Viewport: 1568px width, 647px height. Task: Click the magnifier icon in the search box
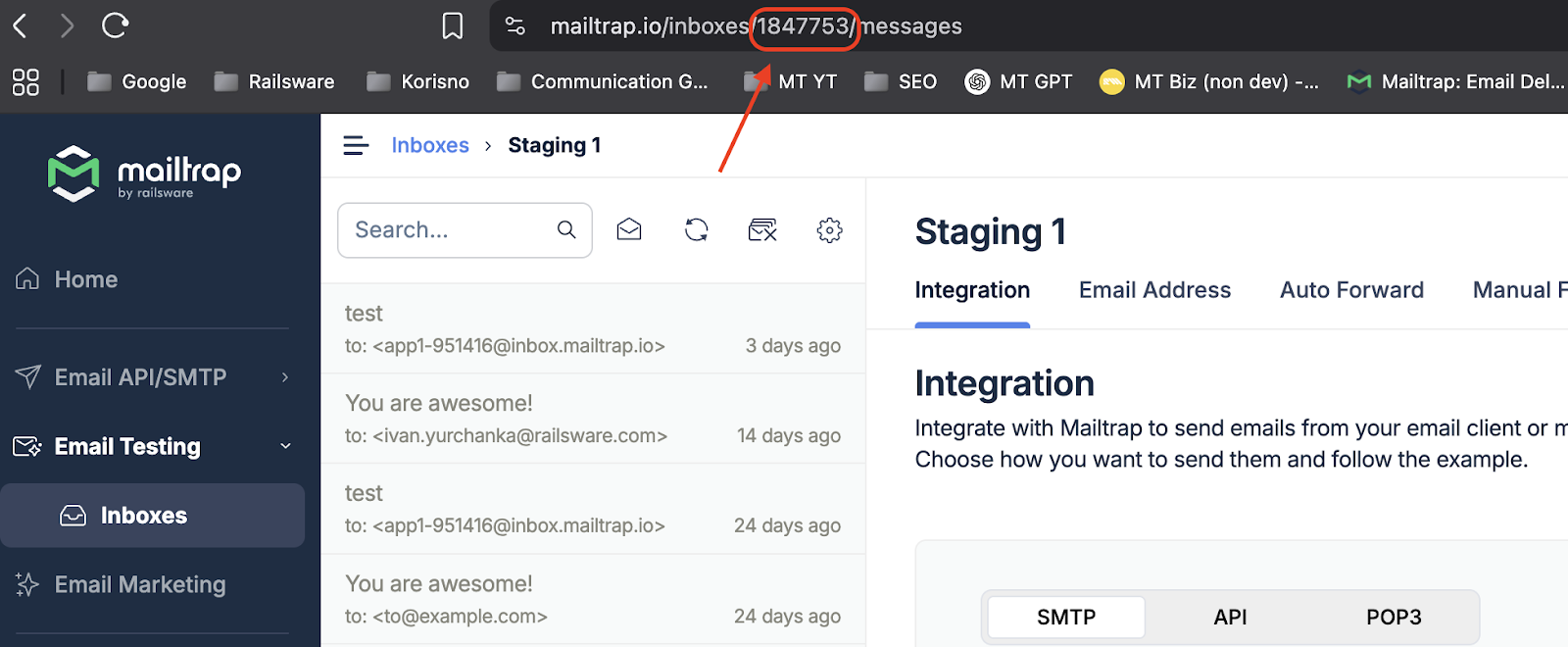(x=566, y=230)
